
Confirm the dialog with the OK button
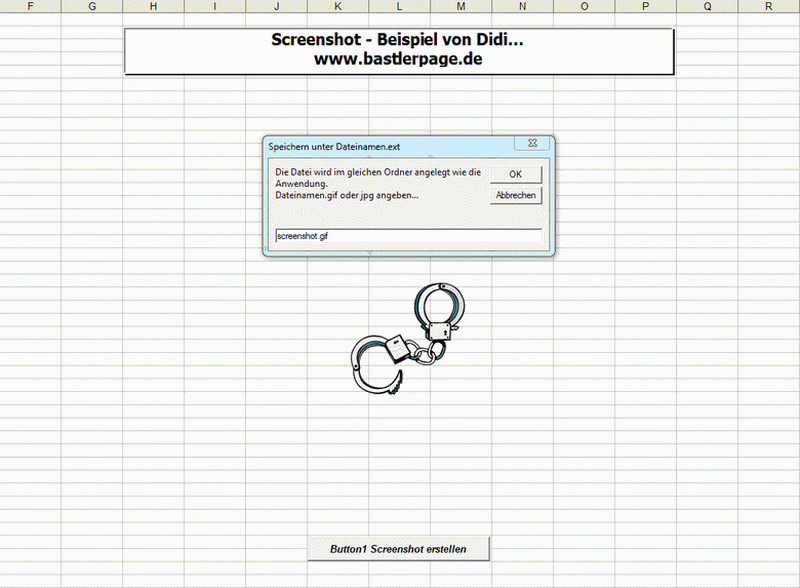[x=515, y=174]
